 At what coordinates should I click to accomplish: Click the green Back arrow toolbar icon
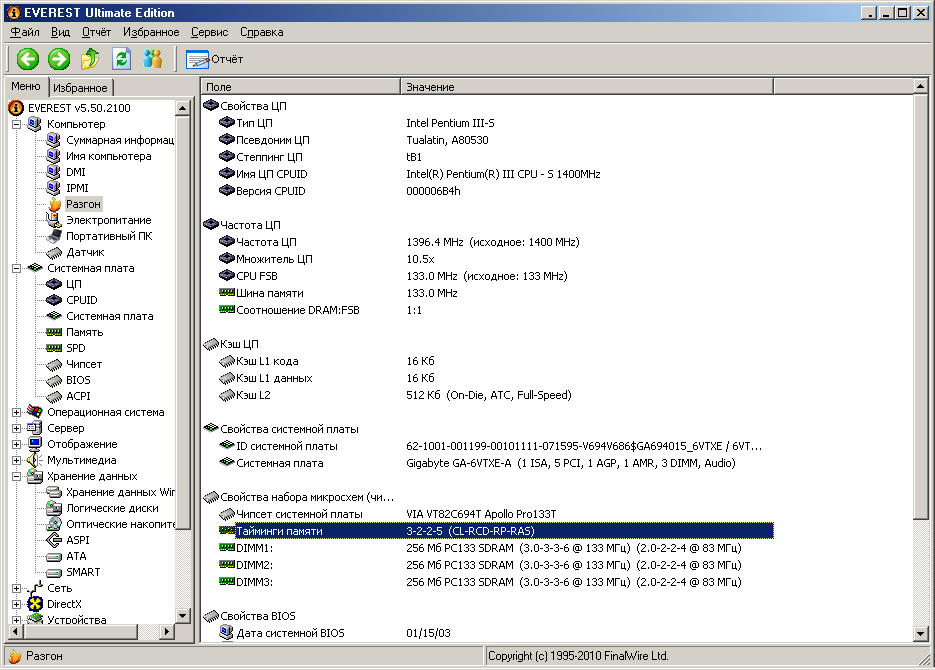pos(27,59)
